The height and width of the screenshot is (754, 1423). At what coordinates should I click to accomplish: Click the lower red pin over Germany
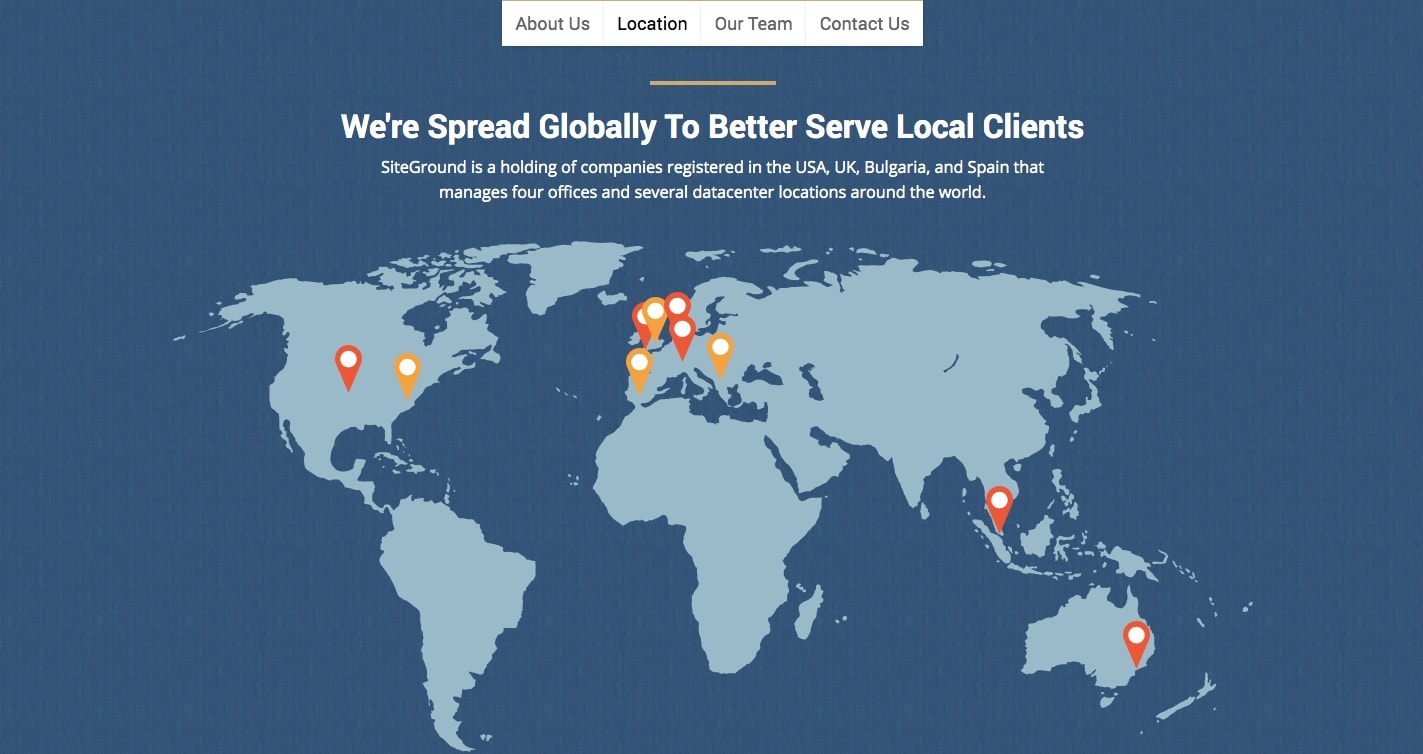coord(682,337)
